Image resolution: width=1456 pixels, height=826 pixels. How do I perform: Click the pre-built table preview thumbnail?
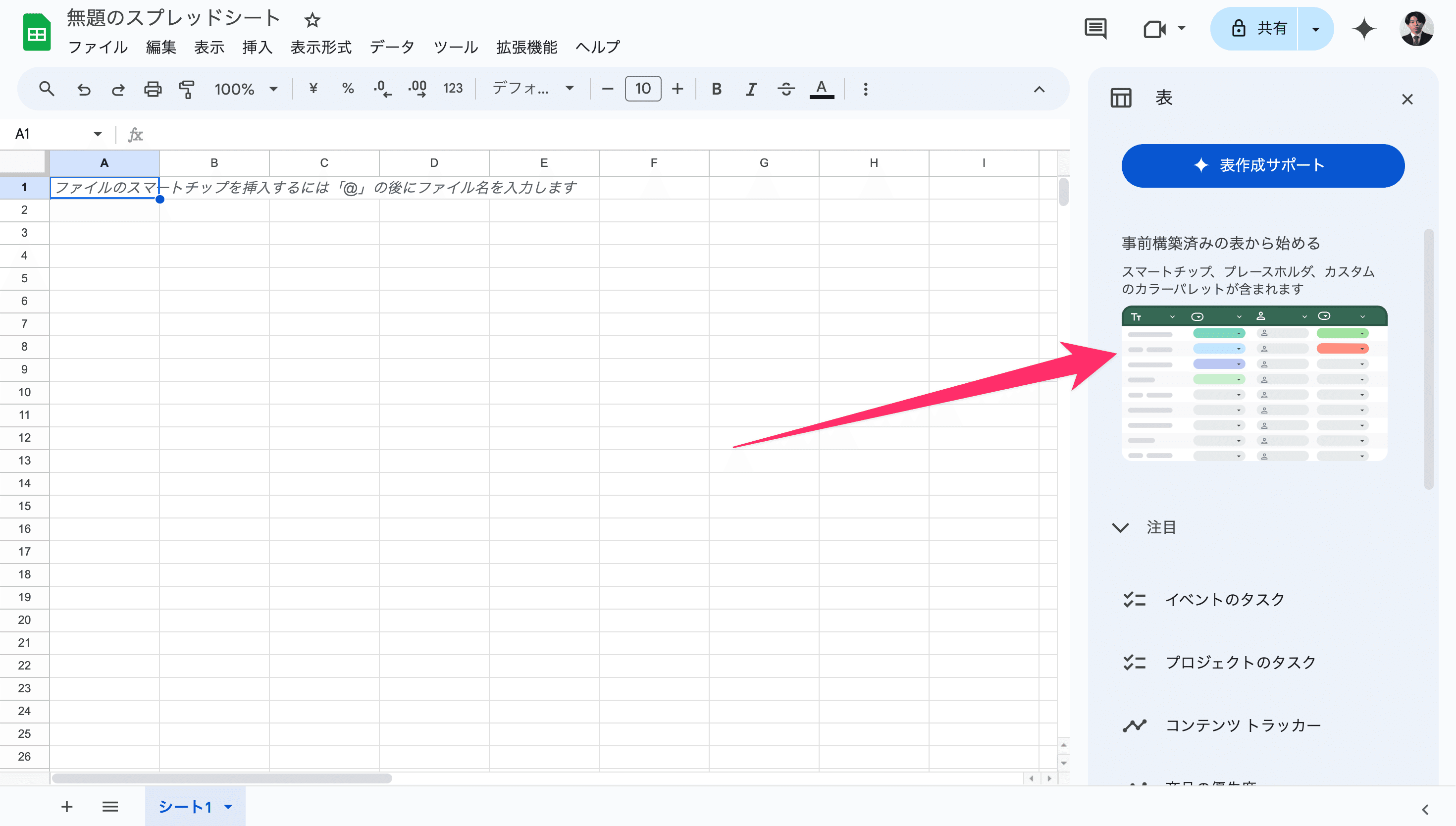1254,383
